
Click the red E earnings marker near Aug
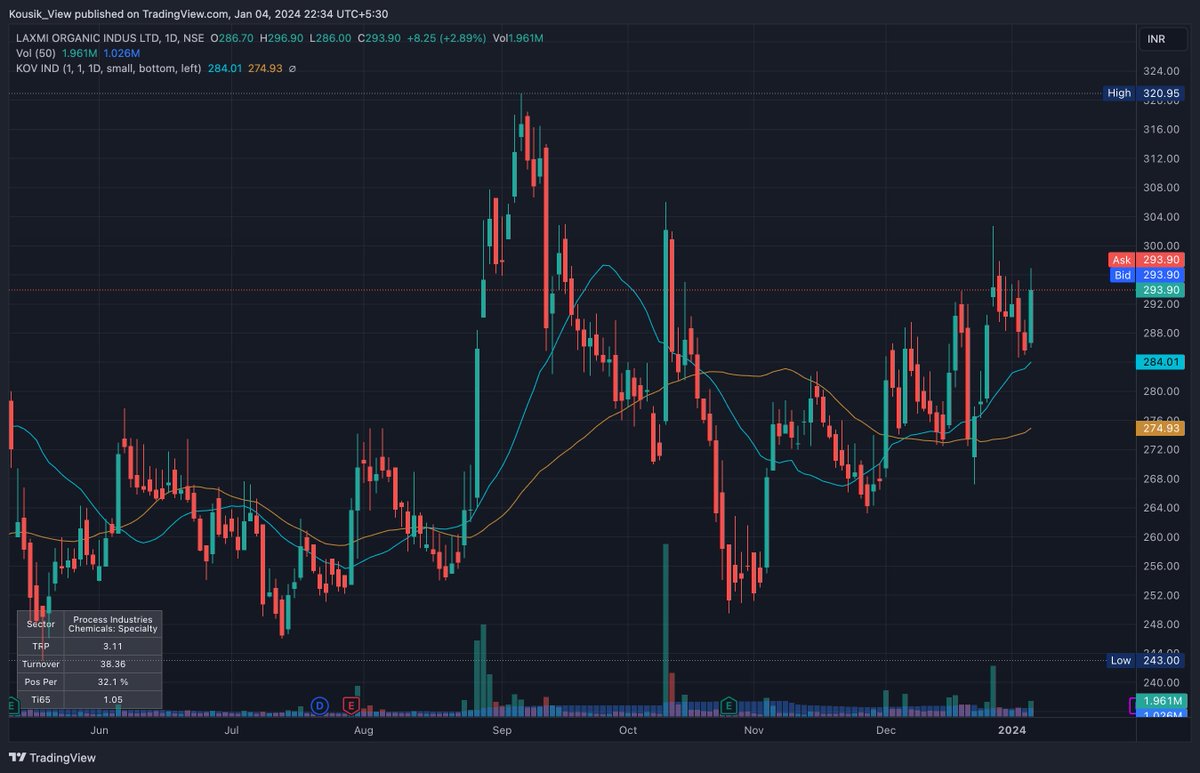click(351, 705)
